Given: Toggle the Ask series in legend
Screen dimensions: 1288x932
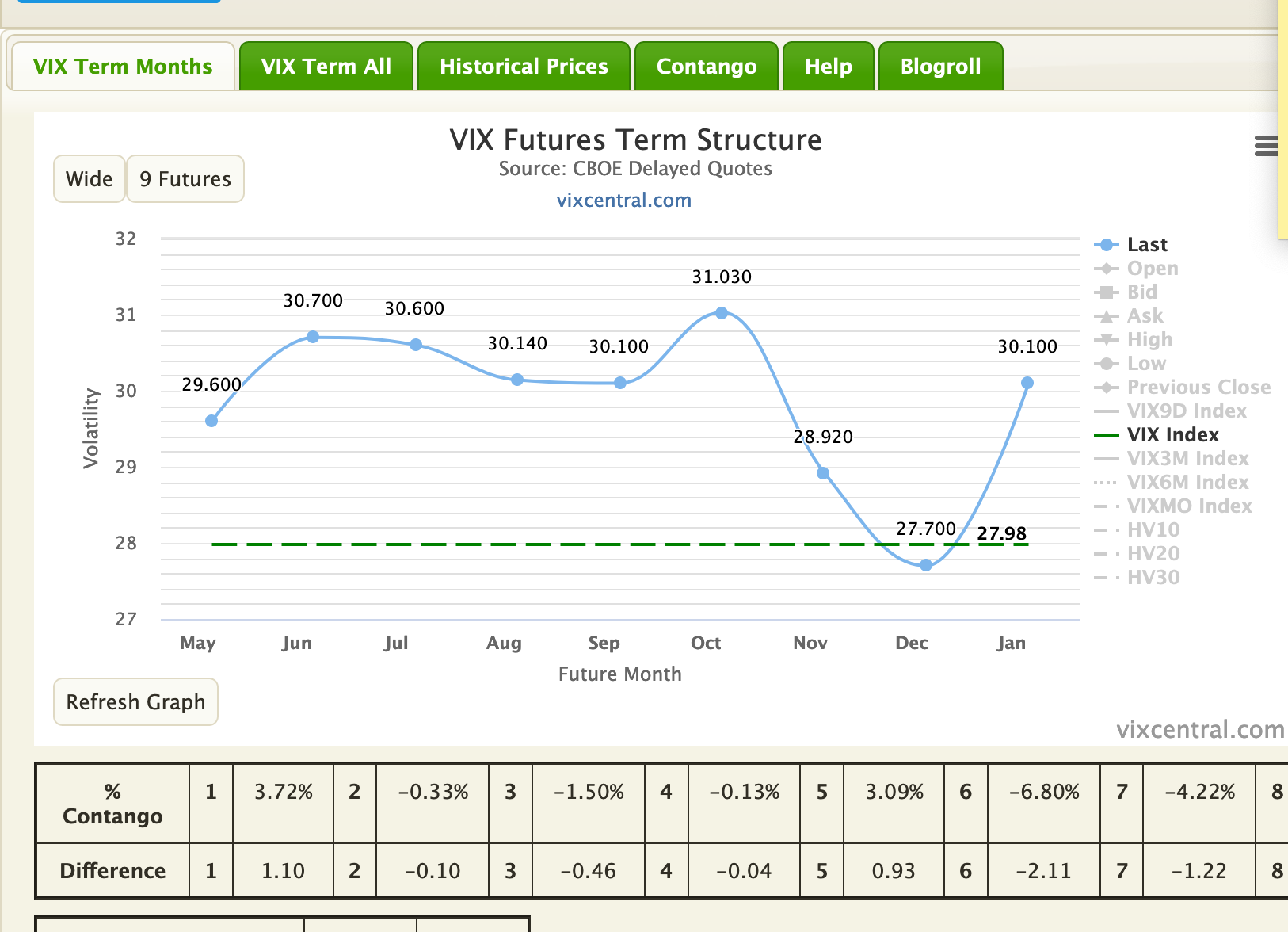Looking at the screenshot, I should pos(1129,316).
